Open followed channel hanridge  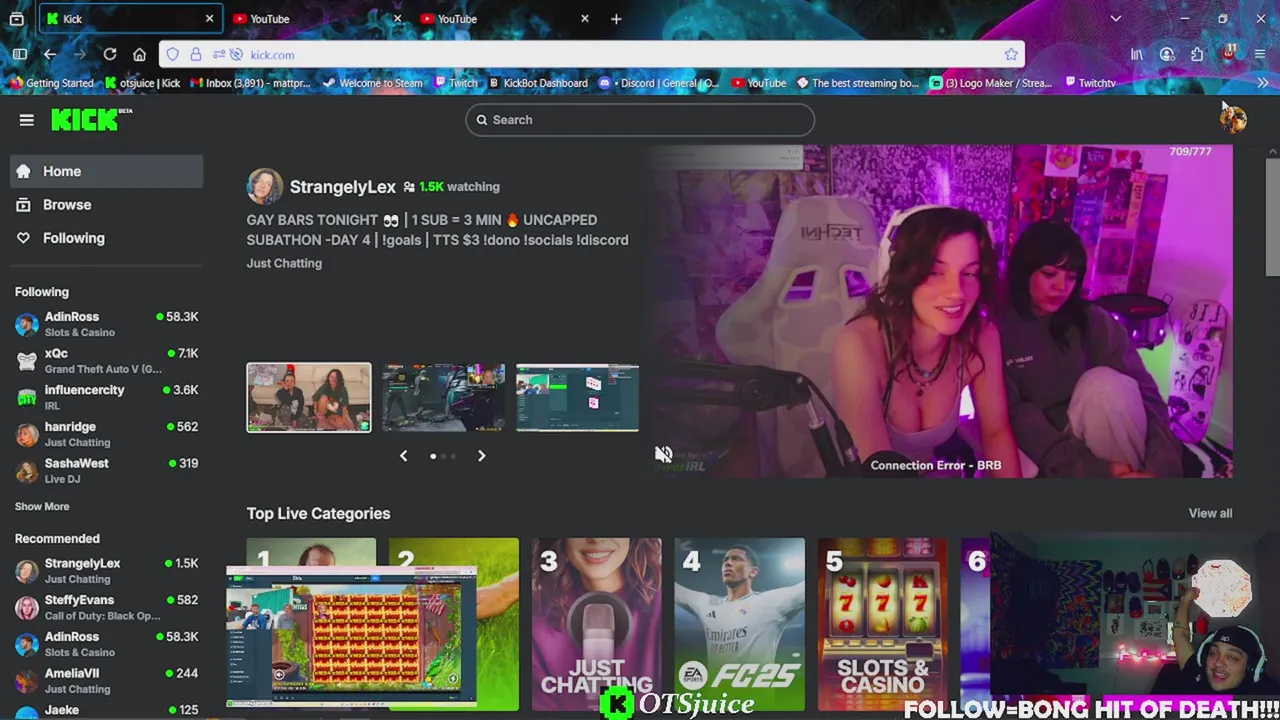107,434
